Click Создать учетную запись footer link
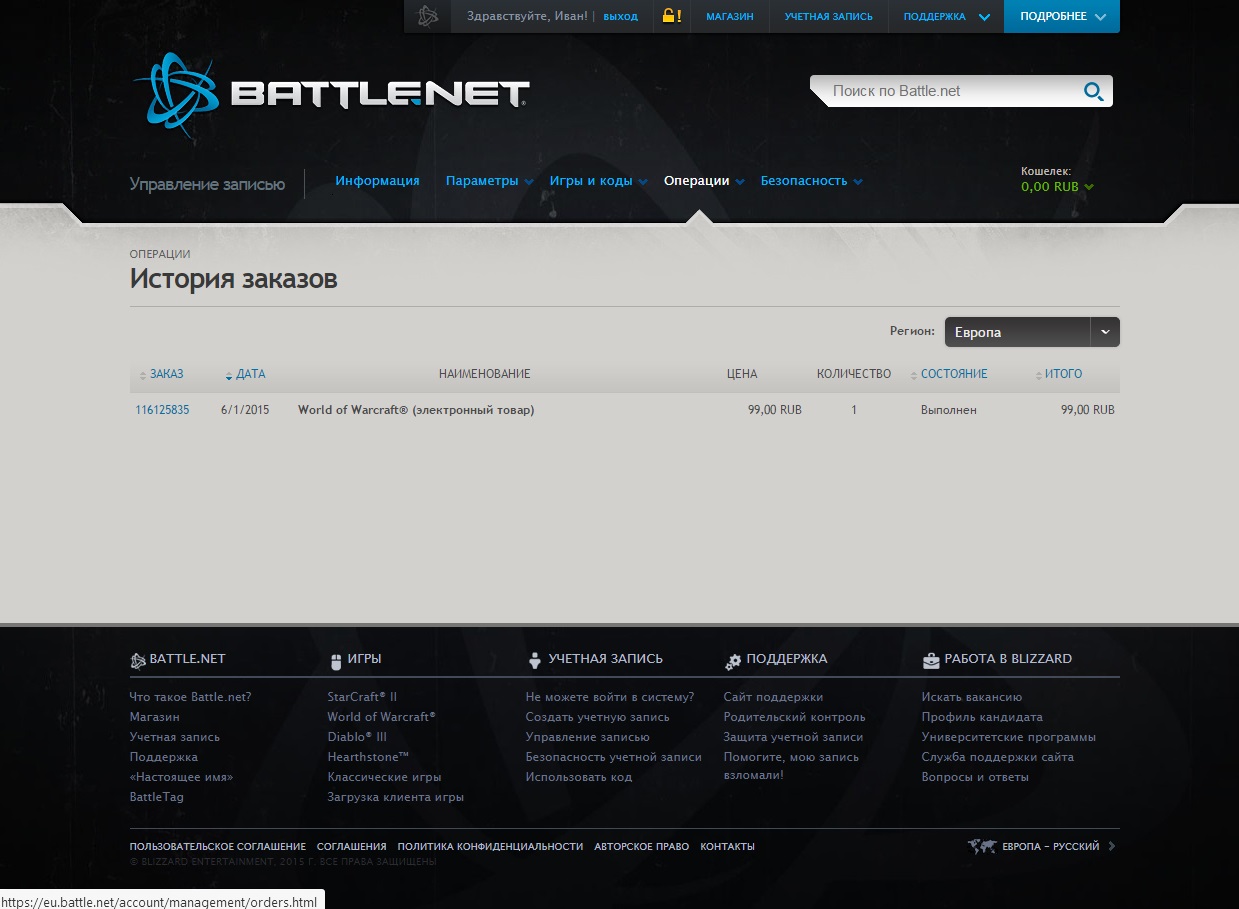Image resolution: width=1239 pixels, height=909 pixels. [x=598, y=717]
